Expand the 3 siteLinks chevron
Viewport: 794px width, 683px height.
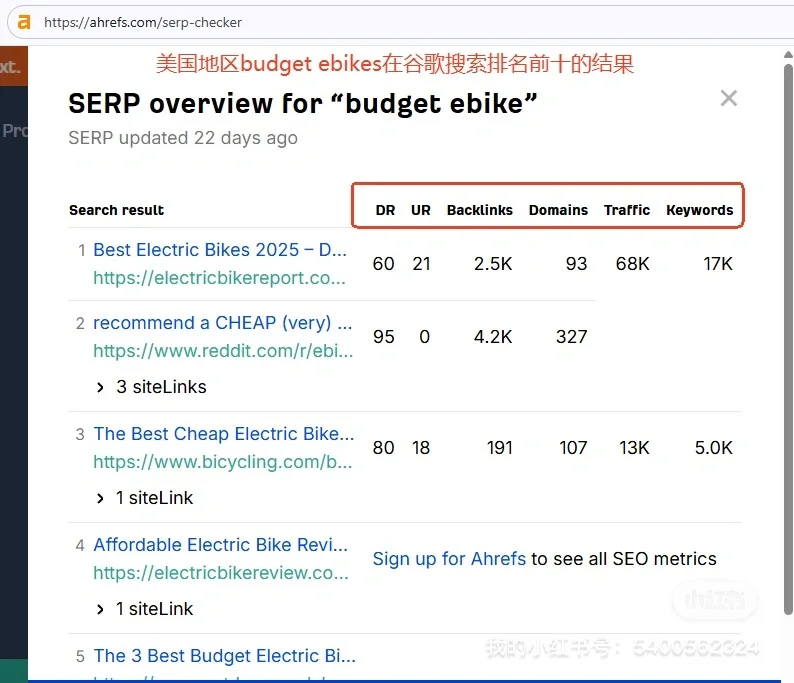pos(100,387)
